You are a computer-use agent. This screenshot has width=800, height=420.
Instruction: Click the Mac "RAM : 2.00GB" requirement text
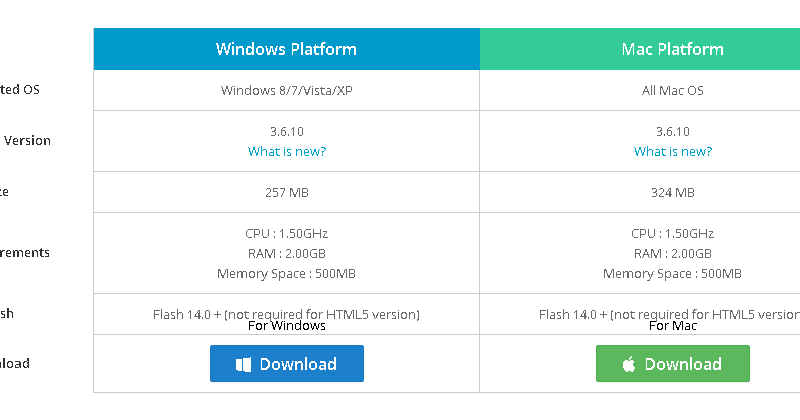pos(673,253)
